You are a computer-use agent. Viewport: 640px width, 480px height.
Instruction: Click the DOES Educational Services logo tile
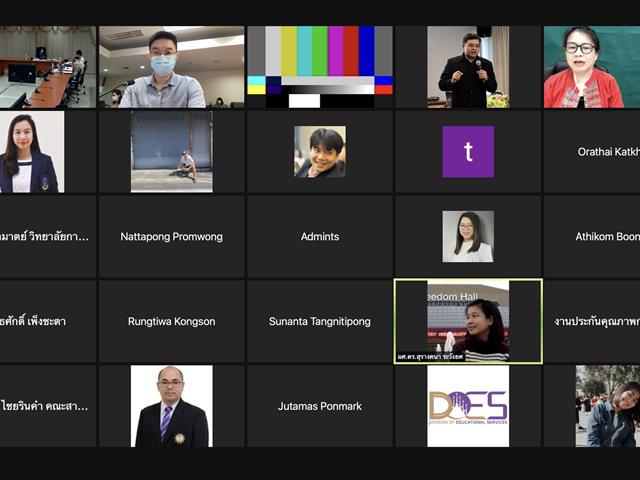[468, 406]
